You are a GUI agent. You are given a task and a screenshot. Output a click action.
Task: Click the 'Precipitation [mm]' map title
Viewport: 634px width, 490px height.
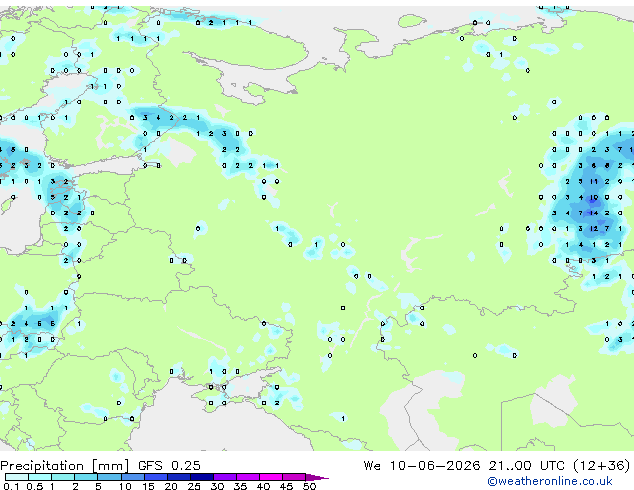(x=65, y=466)
